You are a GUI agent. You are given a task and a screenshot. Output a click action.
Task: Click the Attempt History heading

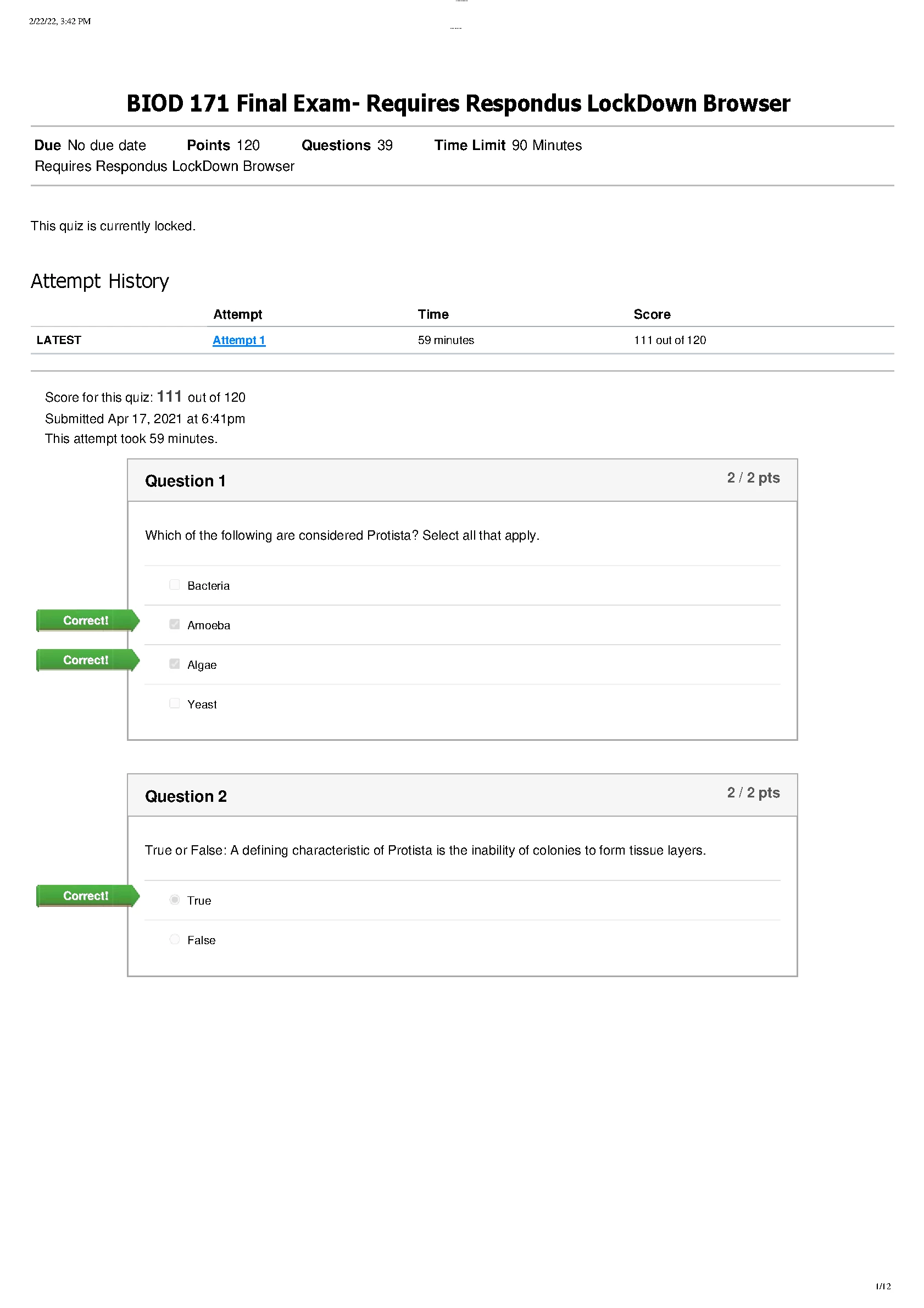[99, 281]
